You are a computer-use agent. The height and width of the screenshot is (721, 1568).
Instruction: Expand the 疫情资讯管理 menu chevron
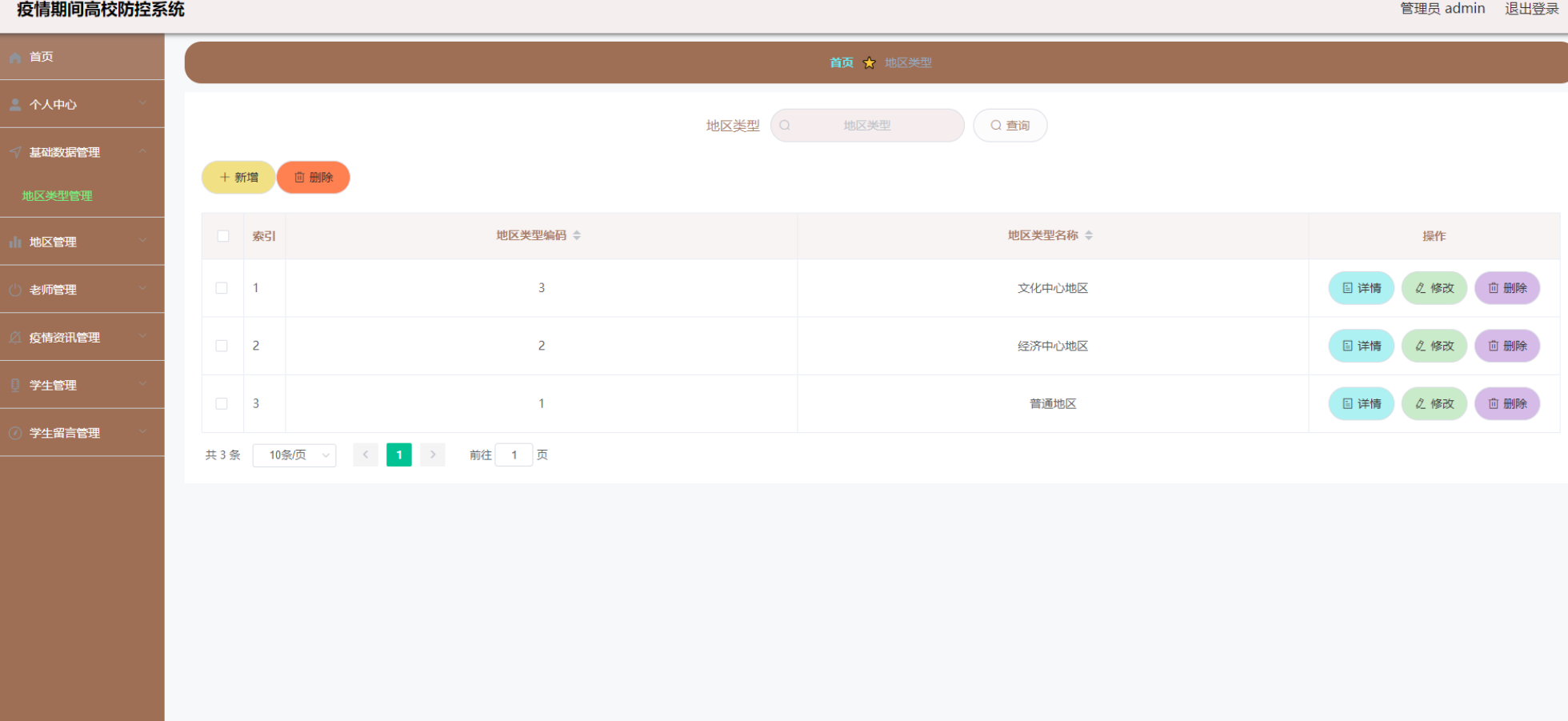tap(142, 337)
